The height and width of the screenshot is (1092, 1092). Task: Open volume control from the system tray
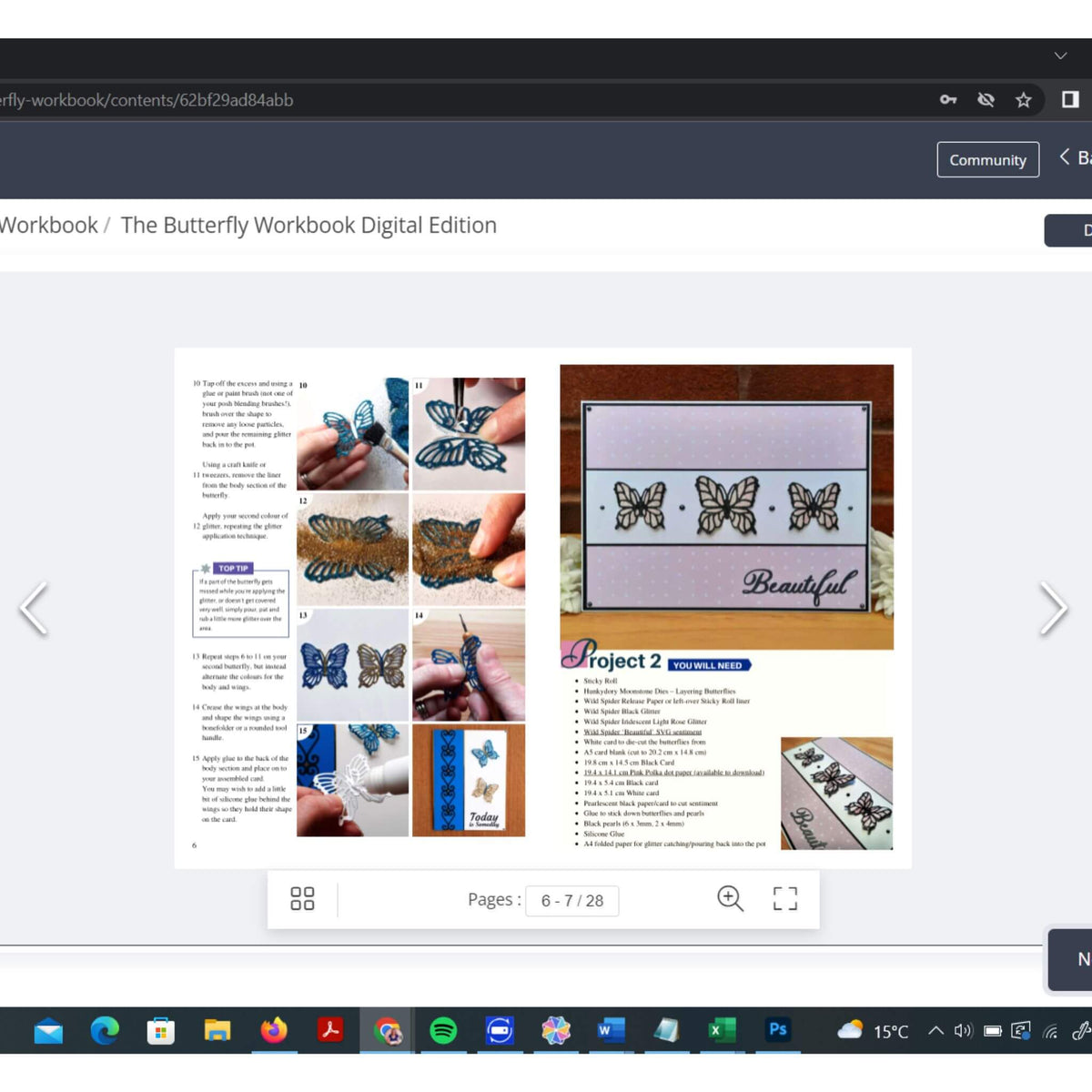tap(962, 1031)
